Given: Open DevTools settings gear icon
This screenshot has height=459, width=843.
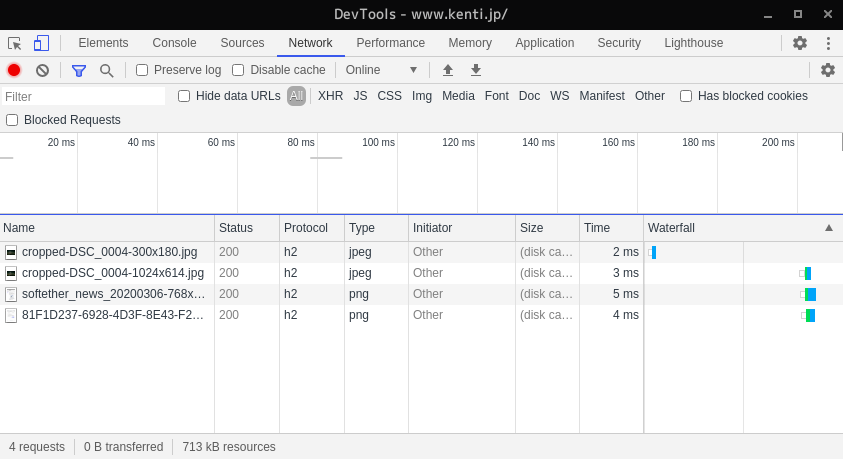Looking at the screenshot, I should 800,43.
